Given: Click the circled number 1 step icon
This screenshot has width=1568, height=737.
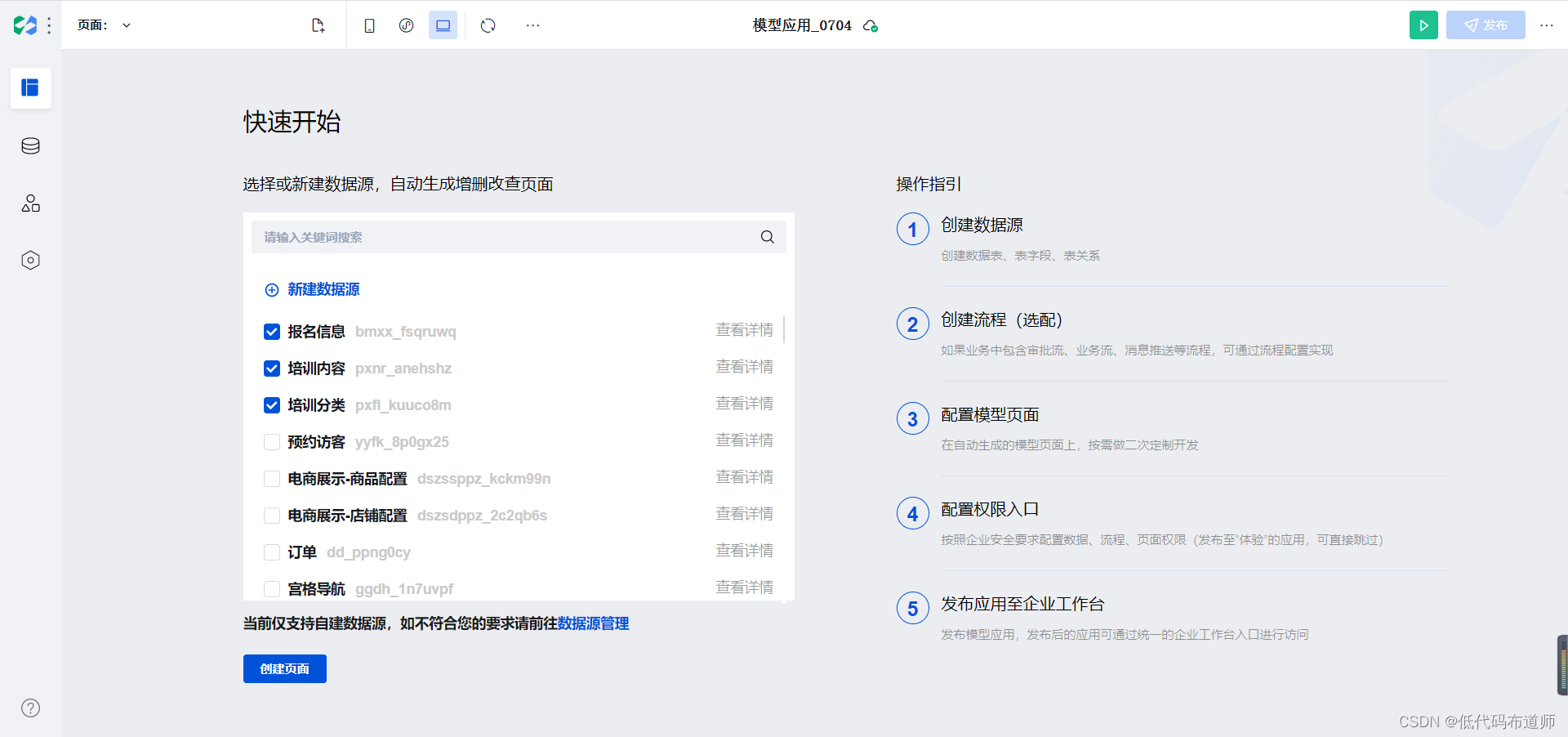Looking at the screenshot, I should pyautogui.click(x=913, y=230).
